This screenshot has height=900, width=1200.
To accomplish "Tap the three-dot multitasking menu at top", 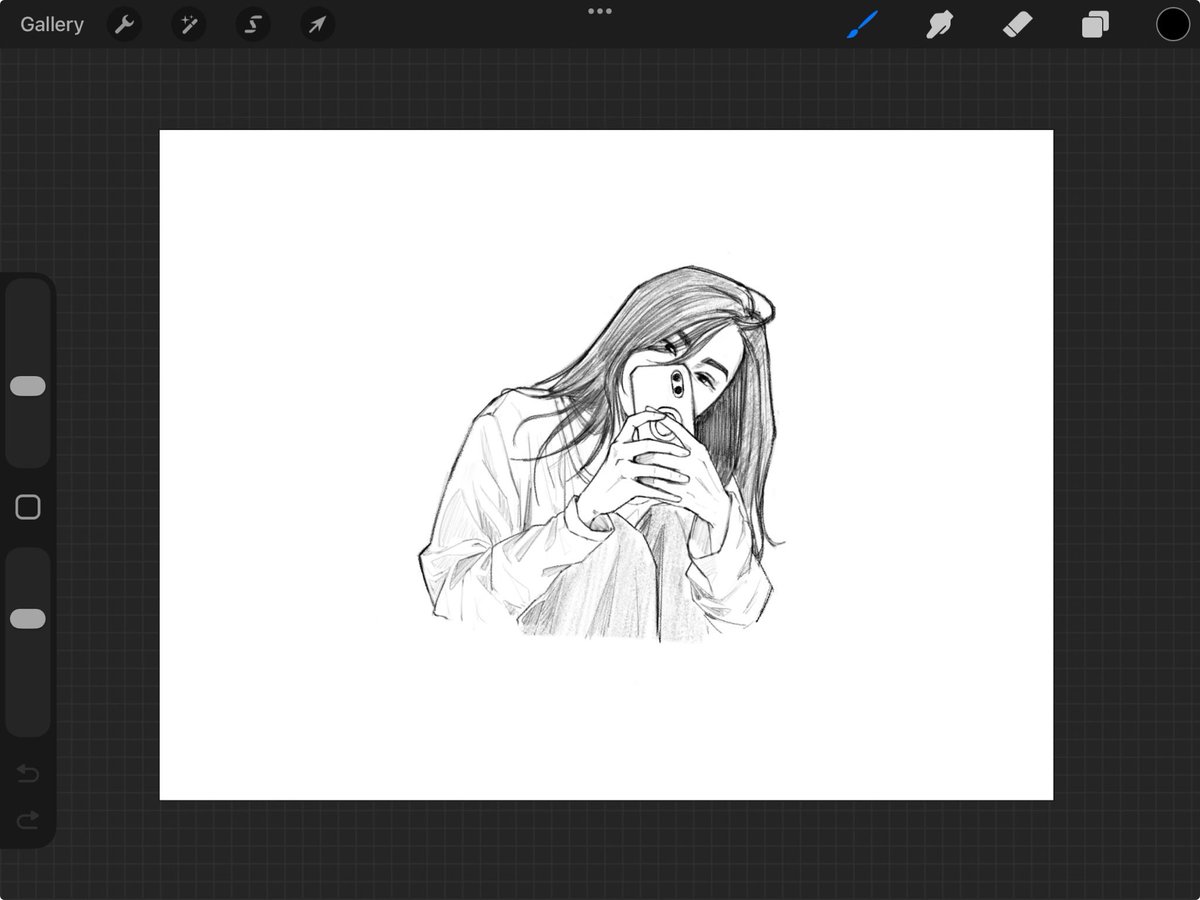I will click(600, 11).
